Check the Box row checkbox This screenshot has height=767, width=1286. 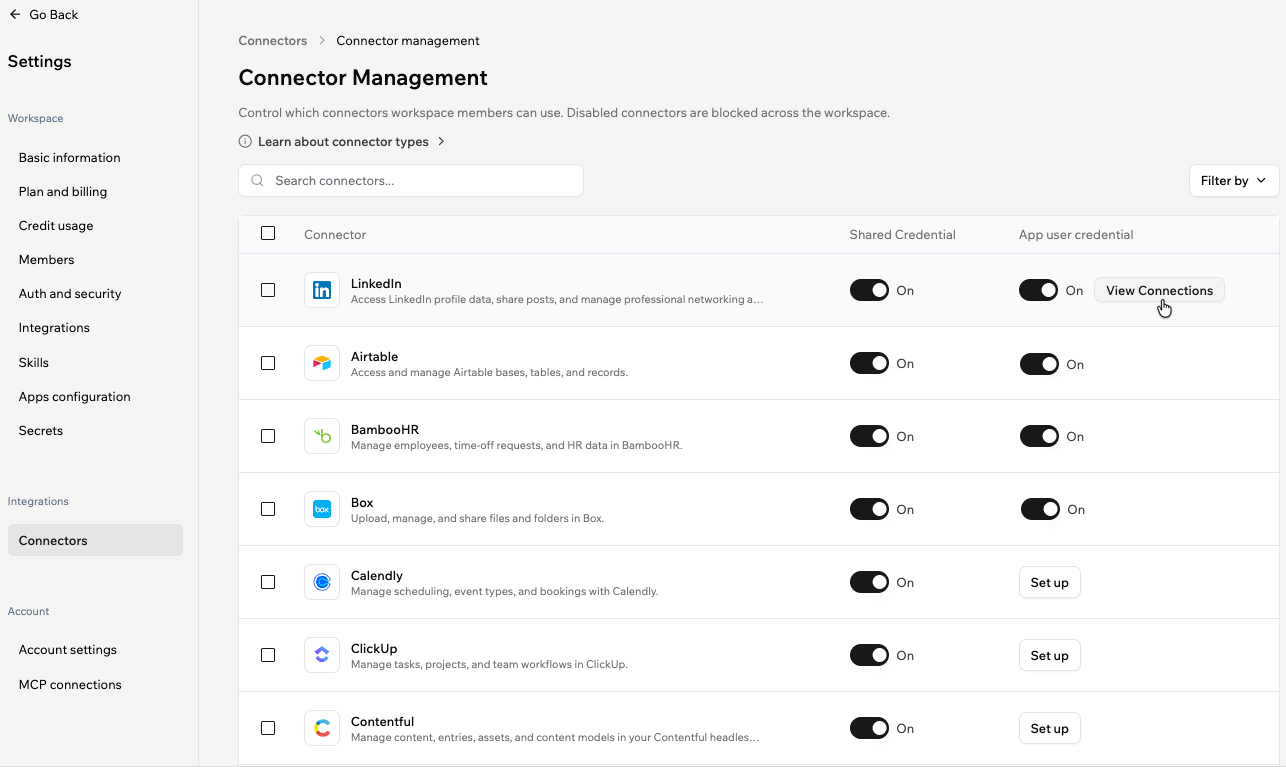268,509
